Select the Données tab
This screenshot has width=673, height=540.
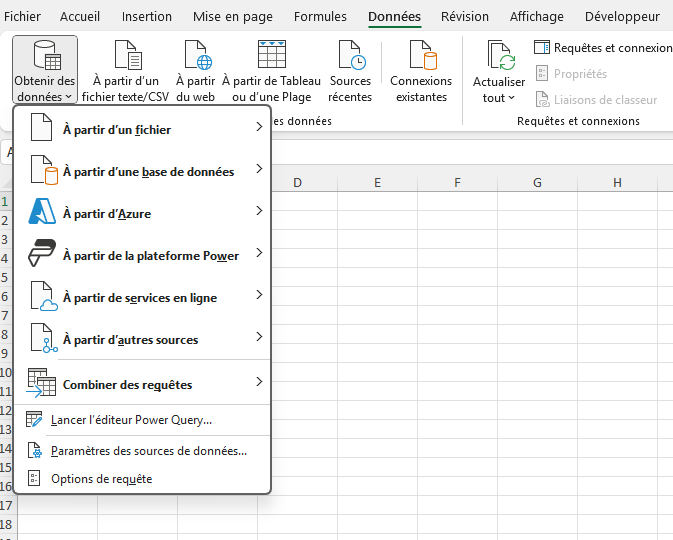coord(394,16)
